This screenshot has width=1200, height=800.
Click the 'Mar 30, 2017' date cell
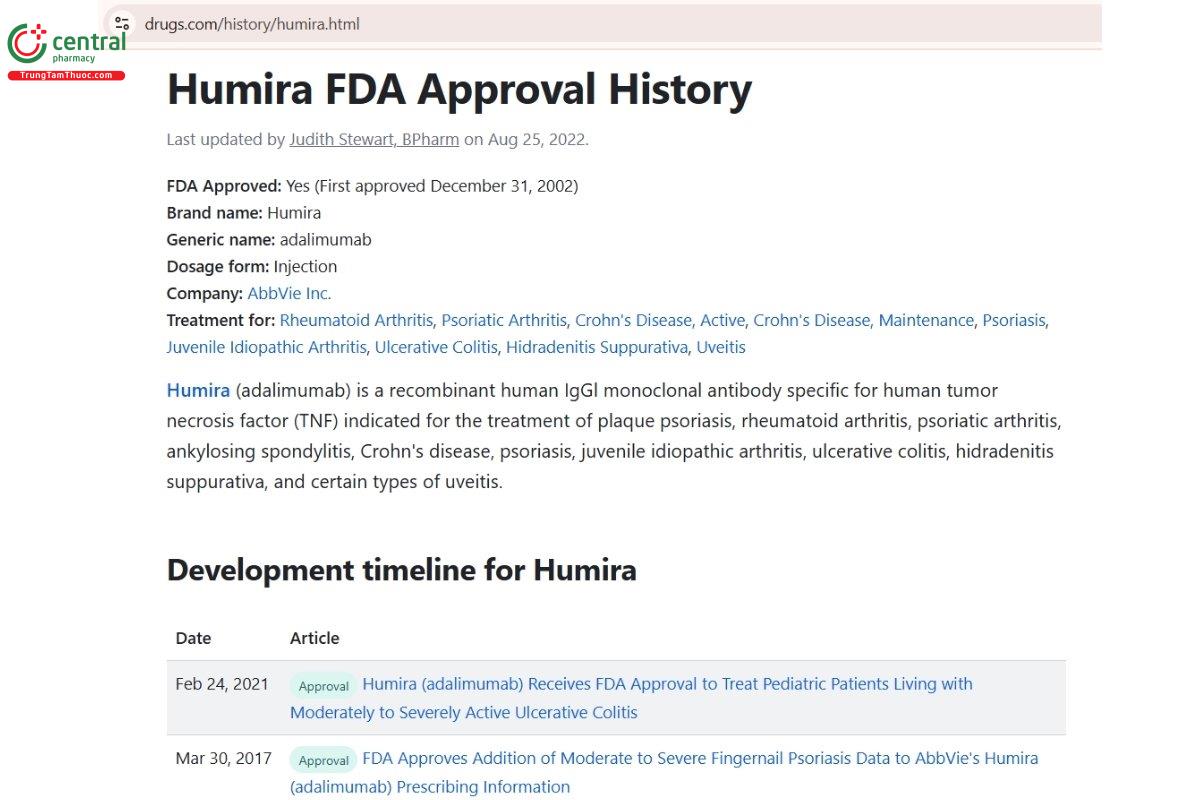coord(223,759)
